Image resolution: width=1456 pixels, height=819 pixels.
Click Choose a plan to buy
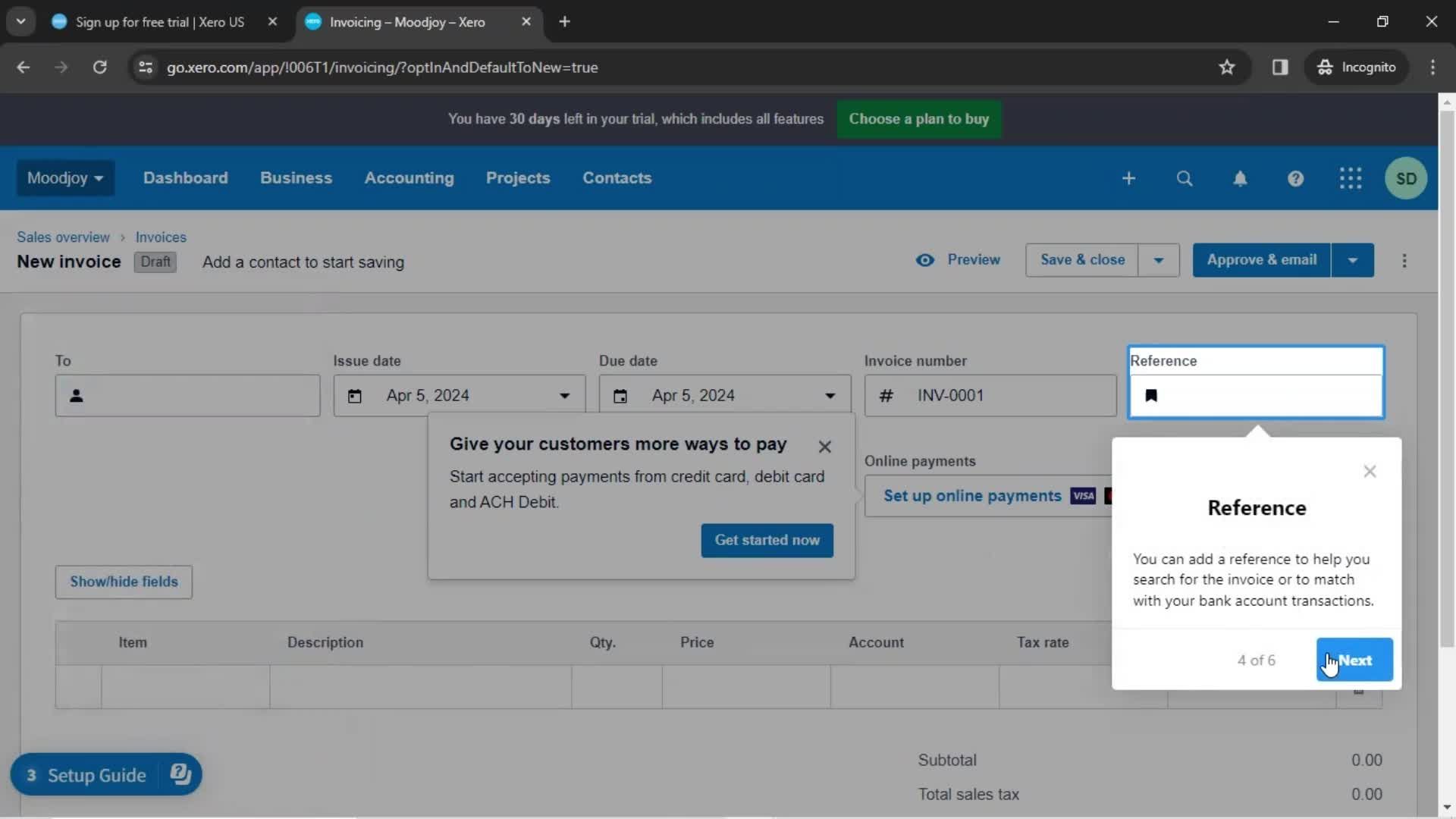[x=918, y=119]
